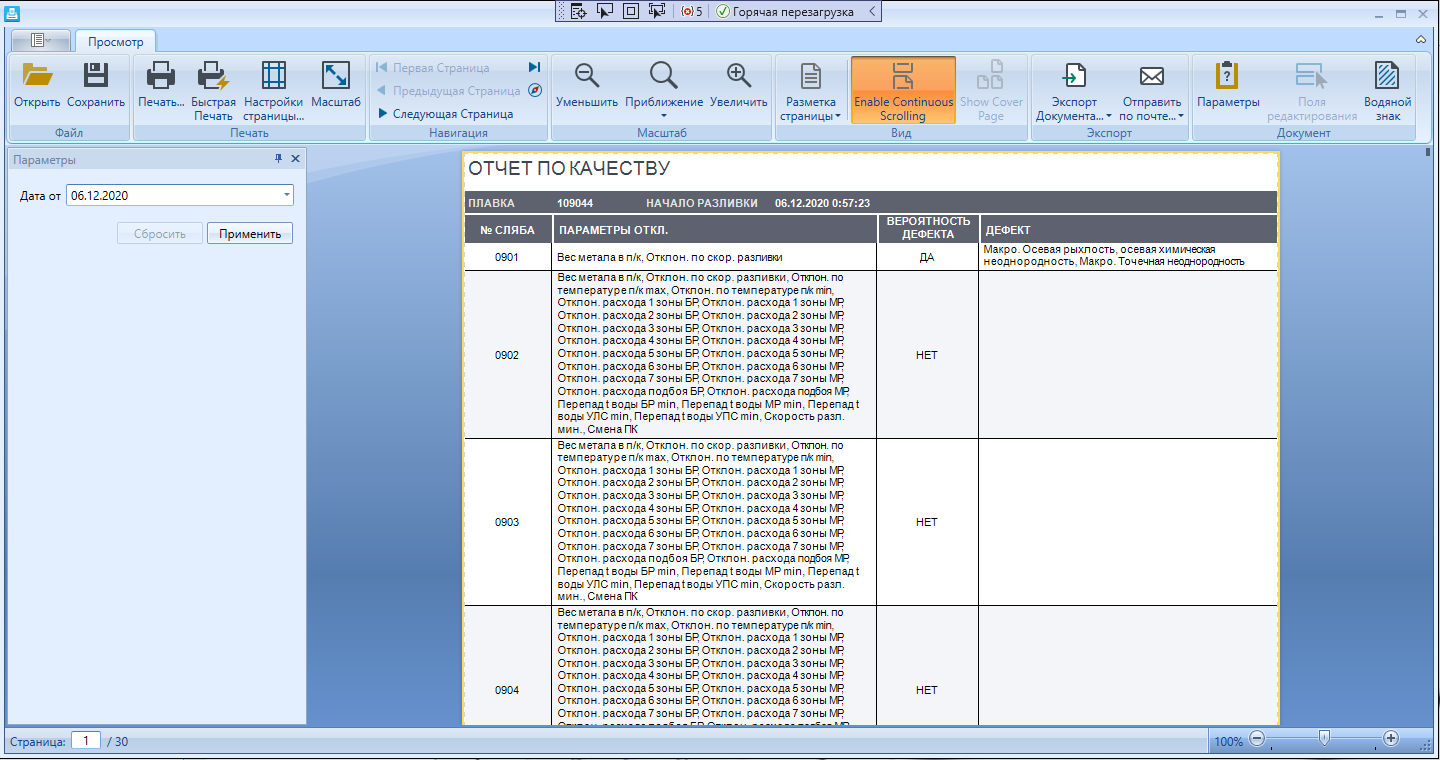This screenshot has width=1440, height=760.
Task: Toggle Enable Continuous Scrolling
Action: click(902, 90)
